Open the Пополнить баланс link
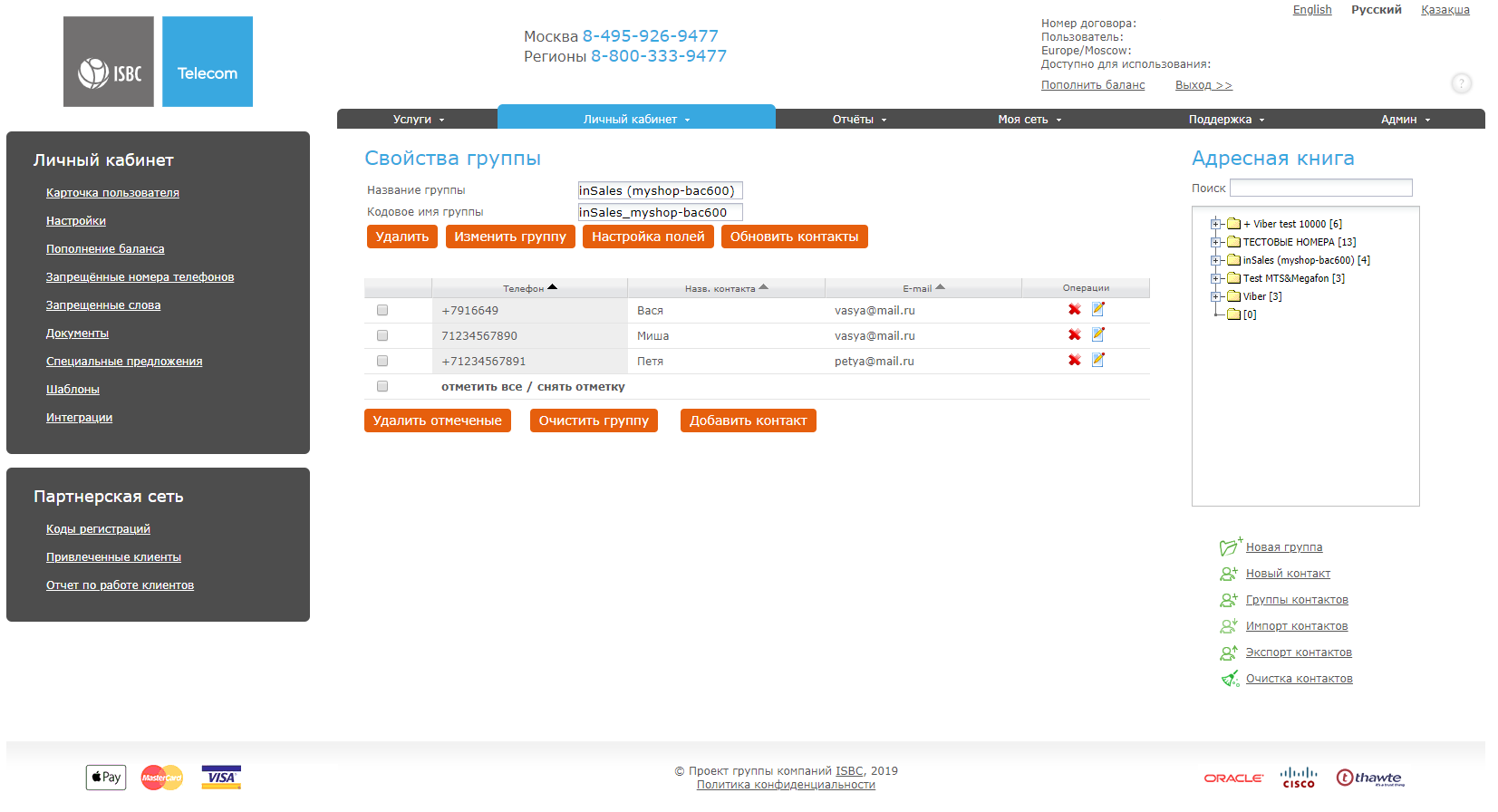The image size is (1498, 812). coord(1092,85)
